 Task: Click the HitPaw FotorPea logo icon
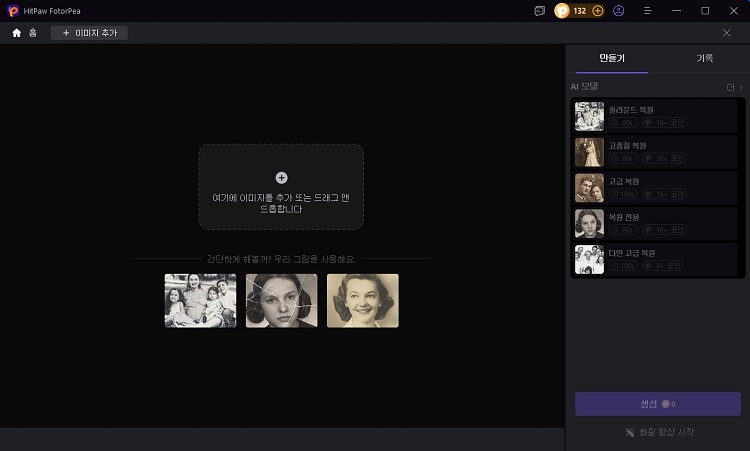13,11
